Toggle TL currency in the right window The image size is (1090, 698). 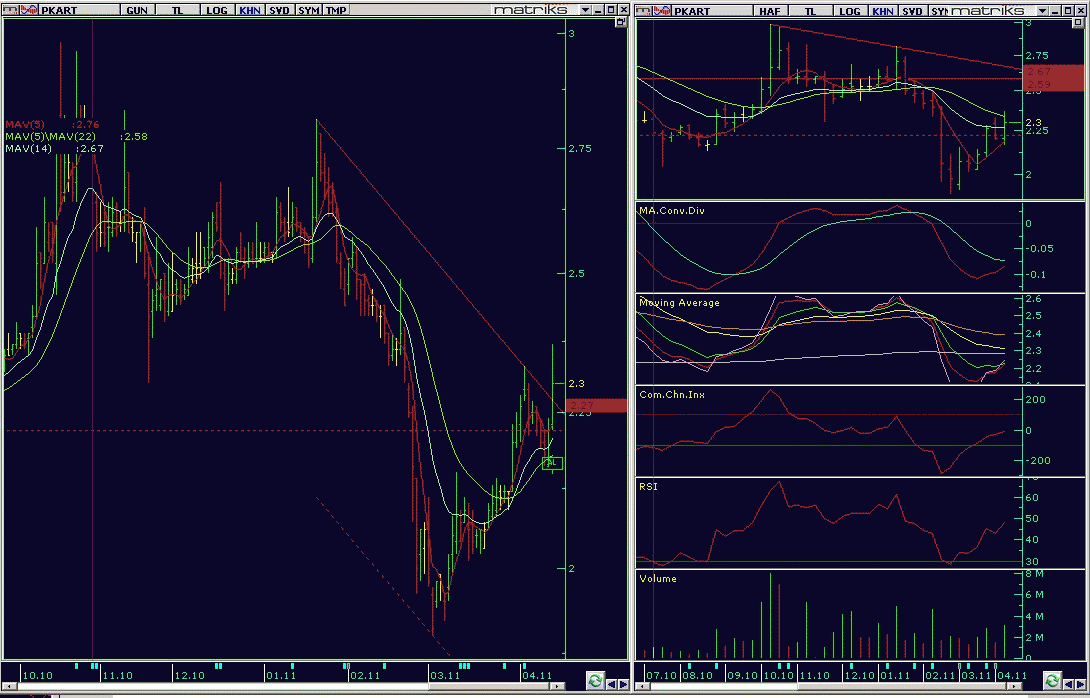tap(810, 11)
